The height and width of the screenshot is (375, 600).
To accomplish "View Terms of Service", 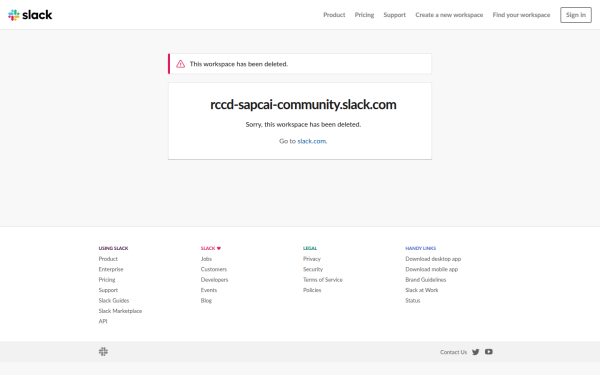I will click(323, 280).
